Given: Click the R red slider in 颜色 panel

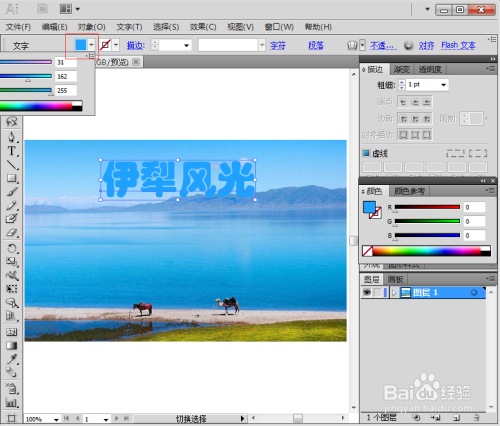Looking at the screenshot, I should coord(427,207).
